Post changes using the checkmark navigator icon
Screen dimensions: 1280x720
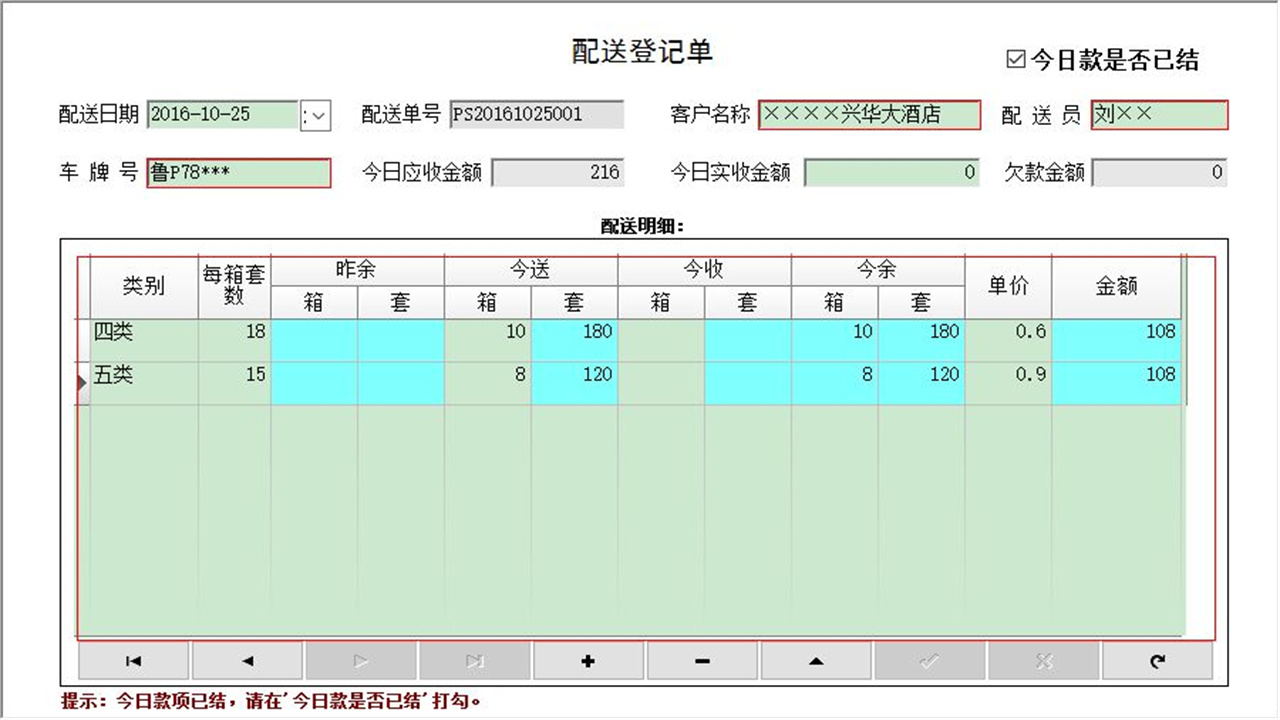tap(930, 660)
